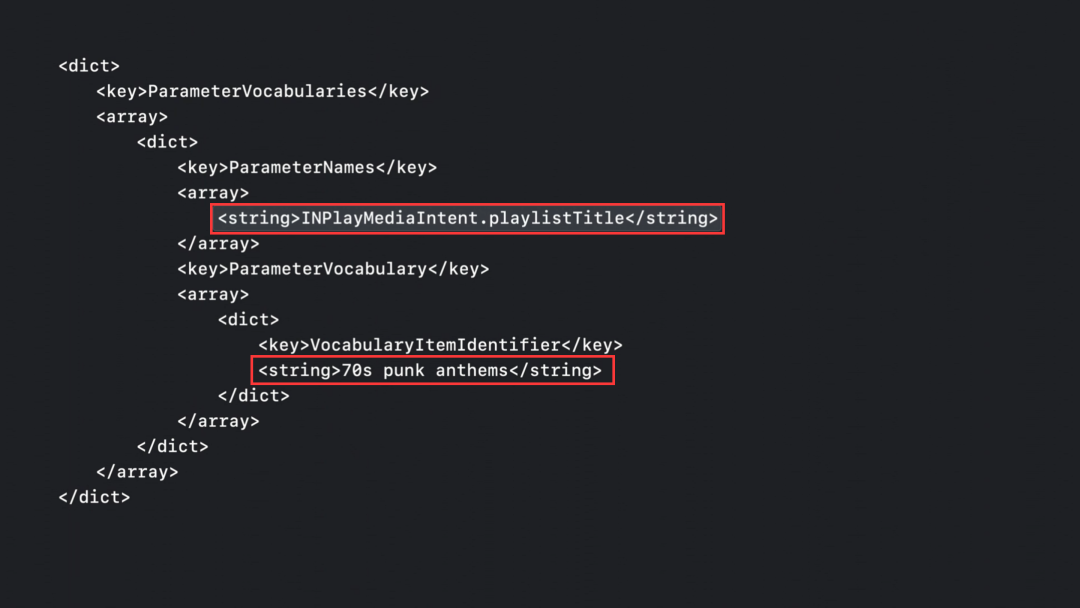This screenshot has width=1080, height=608.
Task: Select the ParameterNames key line
Action: pos(307,167)
